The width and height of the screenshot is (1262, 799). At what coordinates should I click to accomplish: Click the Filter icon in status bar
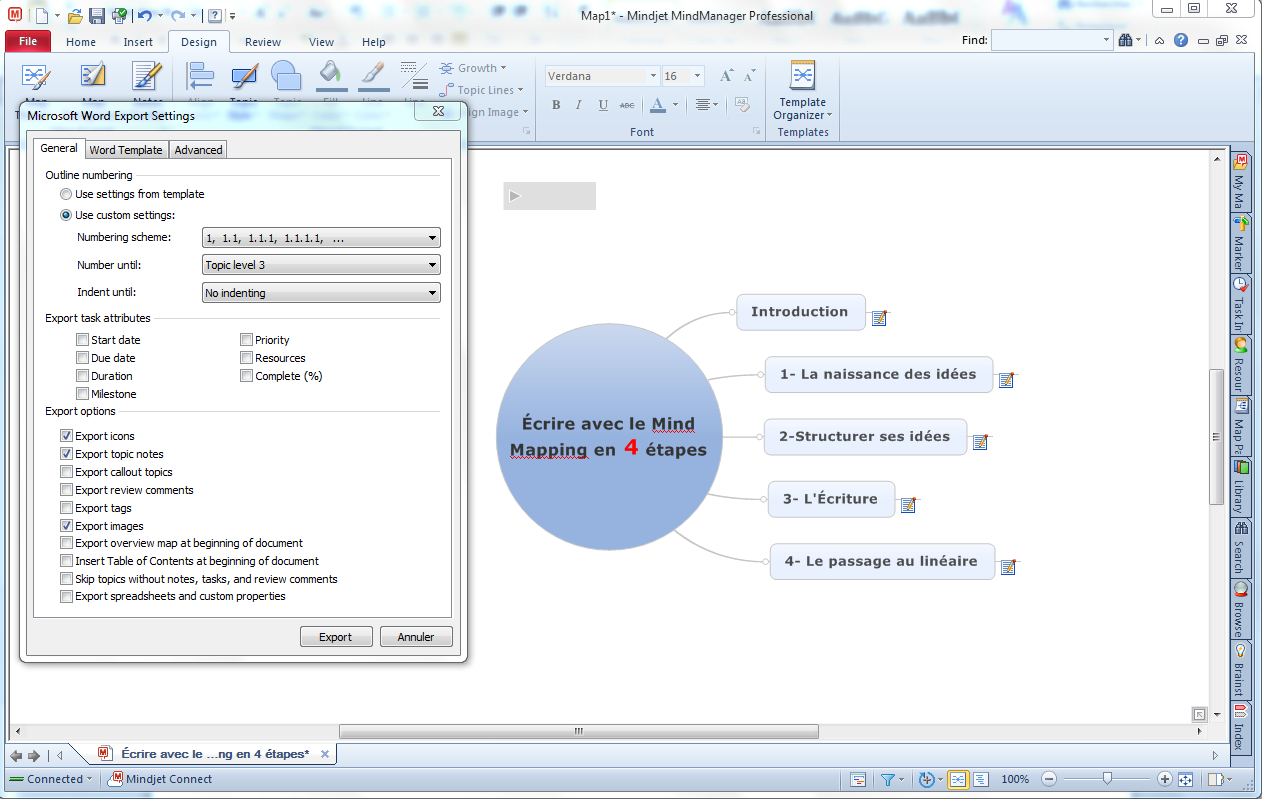click(x=886, y=779)
